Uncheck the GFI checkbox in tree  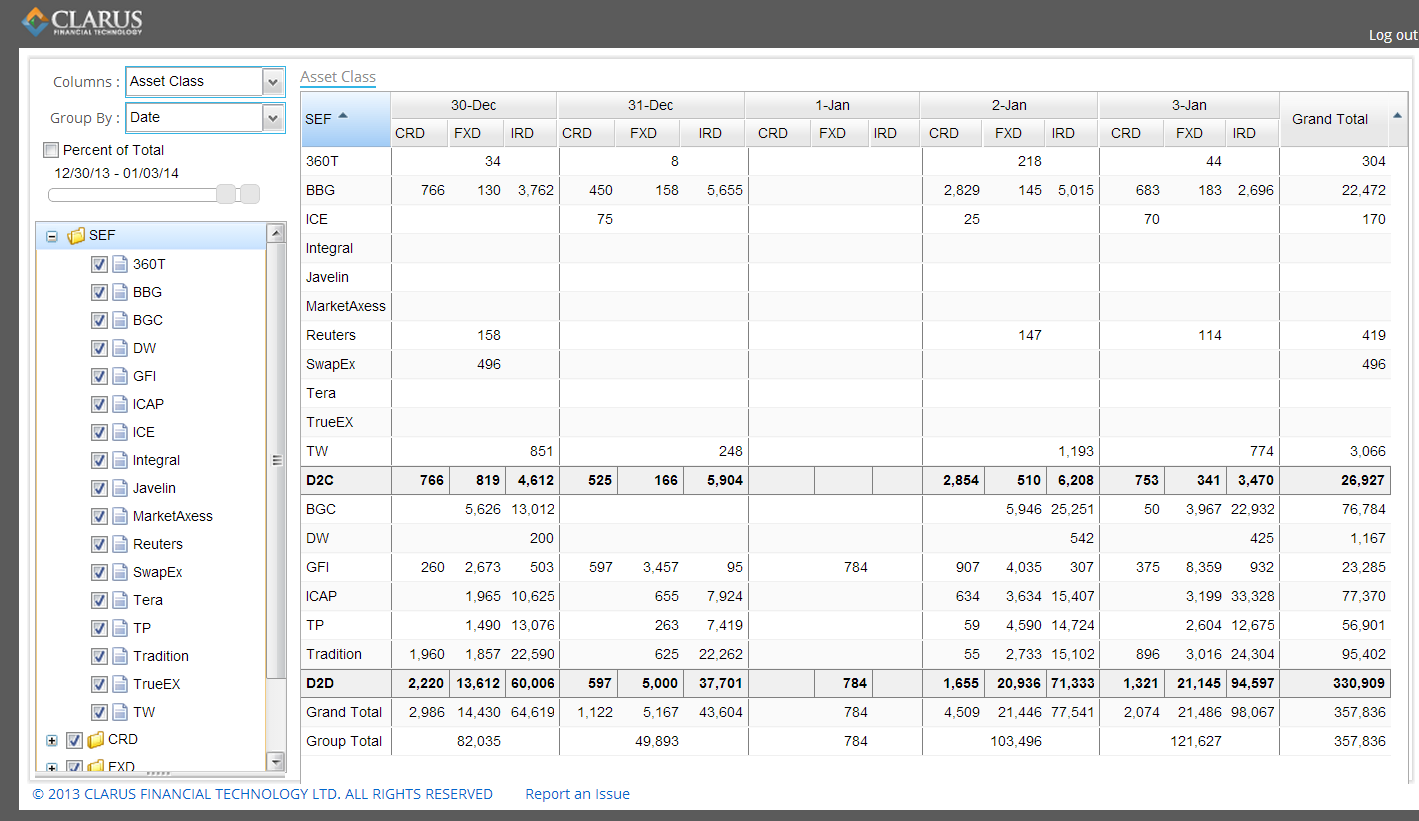(99, 376)
